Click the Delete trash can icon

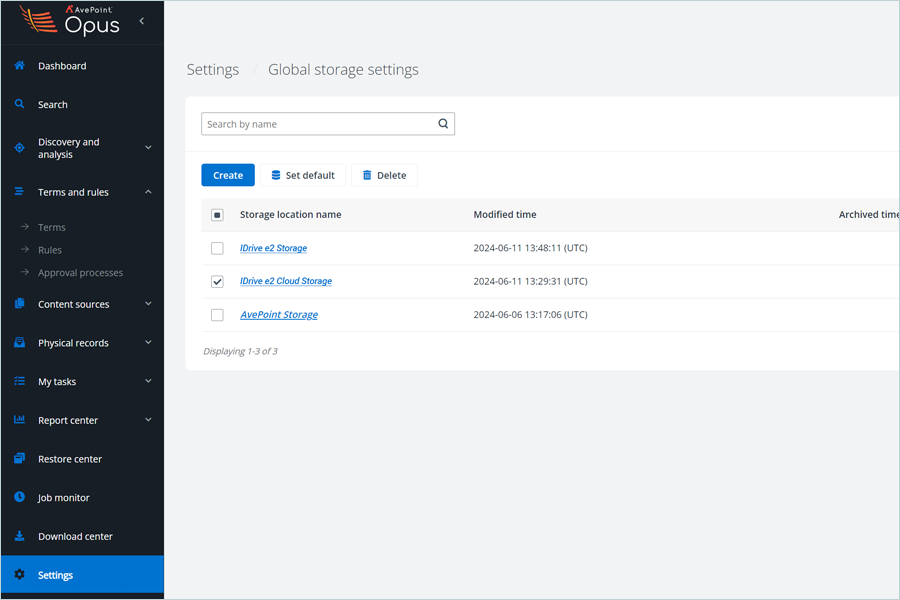[x=367, y=175]
